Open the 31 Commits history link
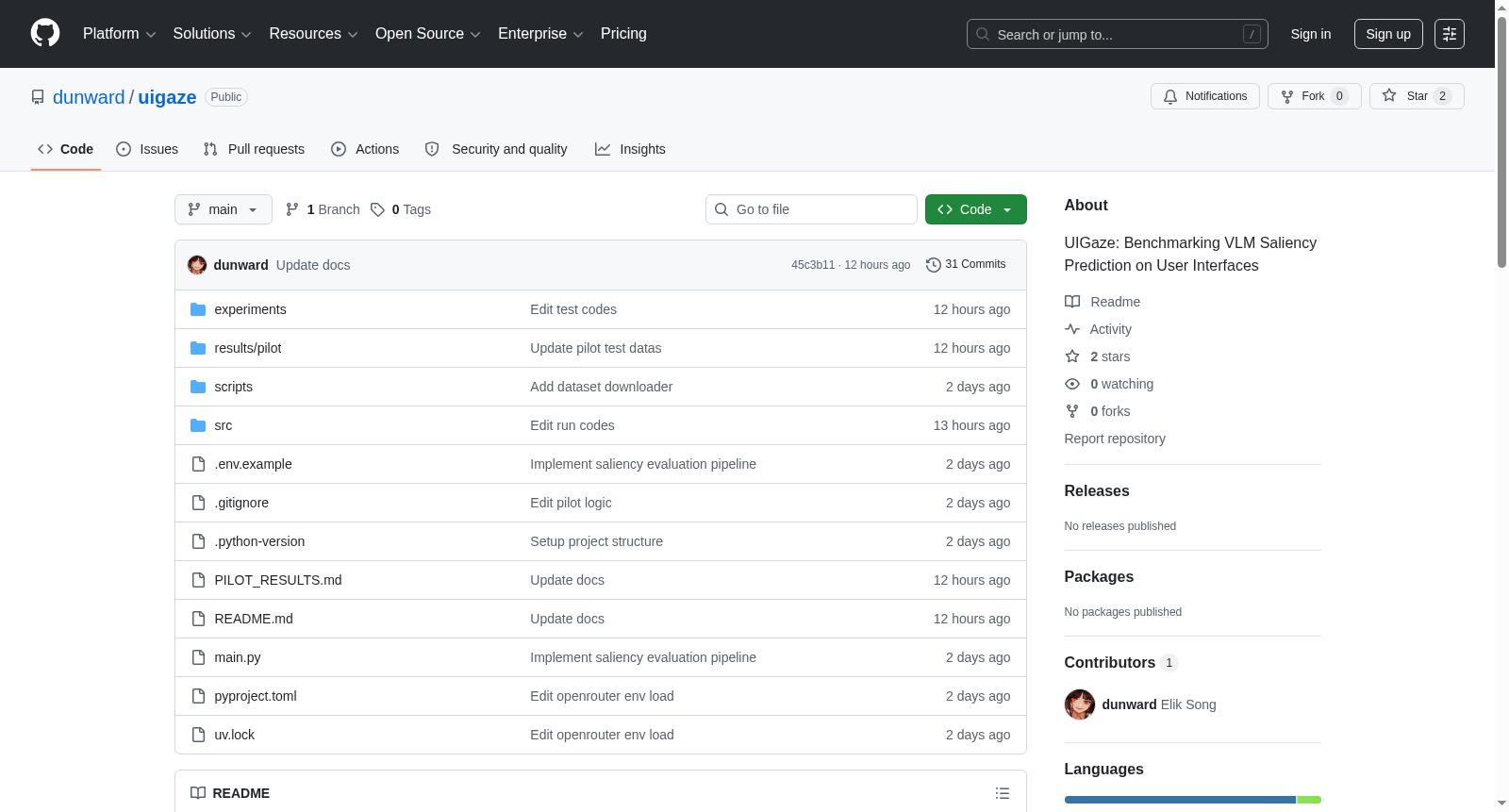 coord(966,265)
